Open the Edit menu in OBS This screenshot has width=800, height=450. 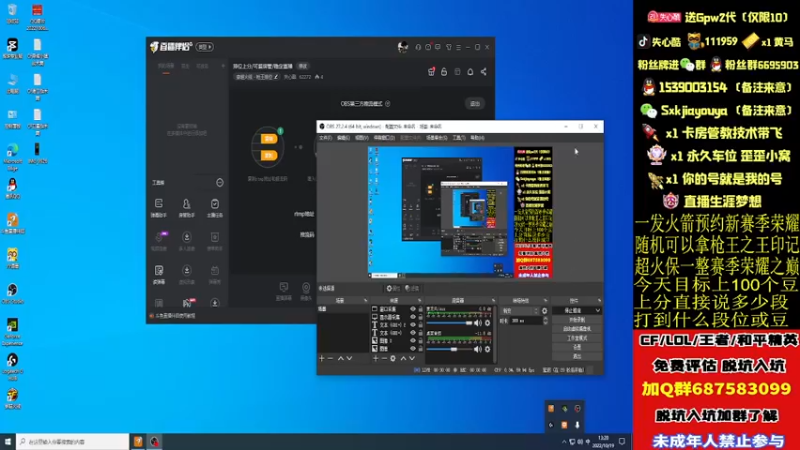point(343,138)
